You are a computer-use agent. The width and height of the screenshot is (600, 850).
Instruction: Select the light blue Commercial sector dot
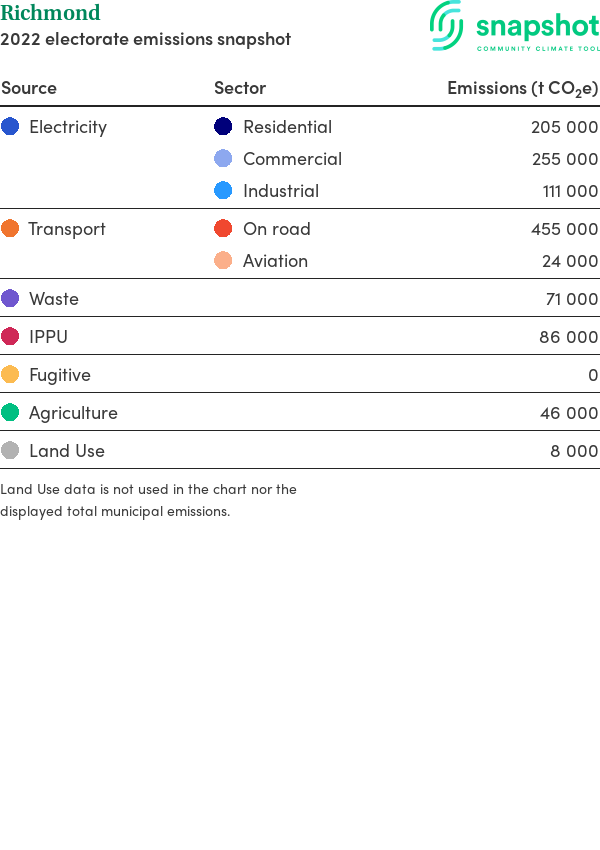(x=223, y=158)
